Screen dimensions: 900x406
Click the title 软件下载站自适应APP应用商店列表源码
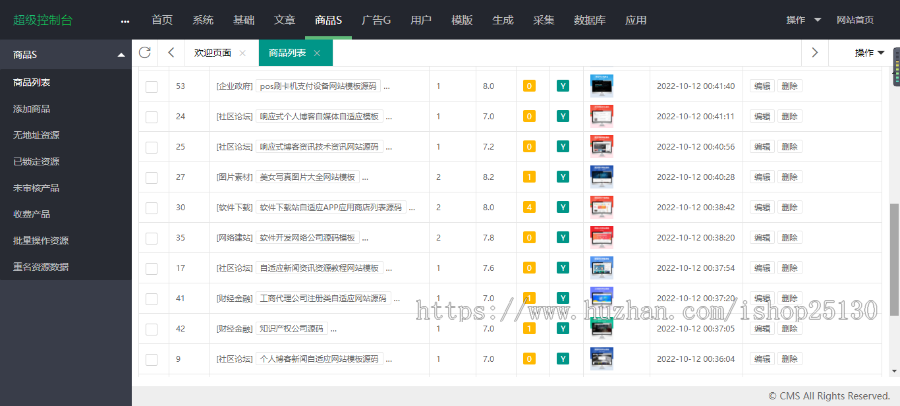[x=331, y=207]
